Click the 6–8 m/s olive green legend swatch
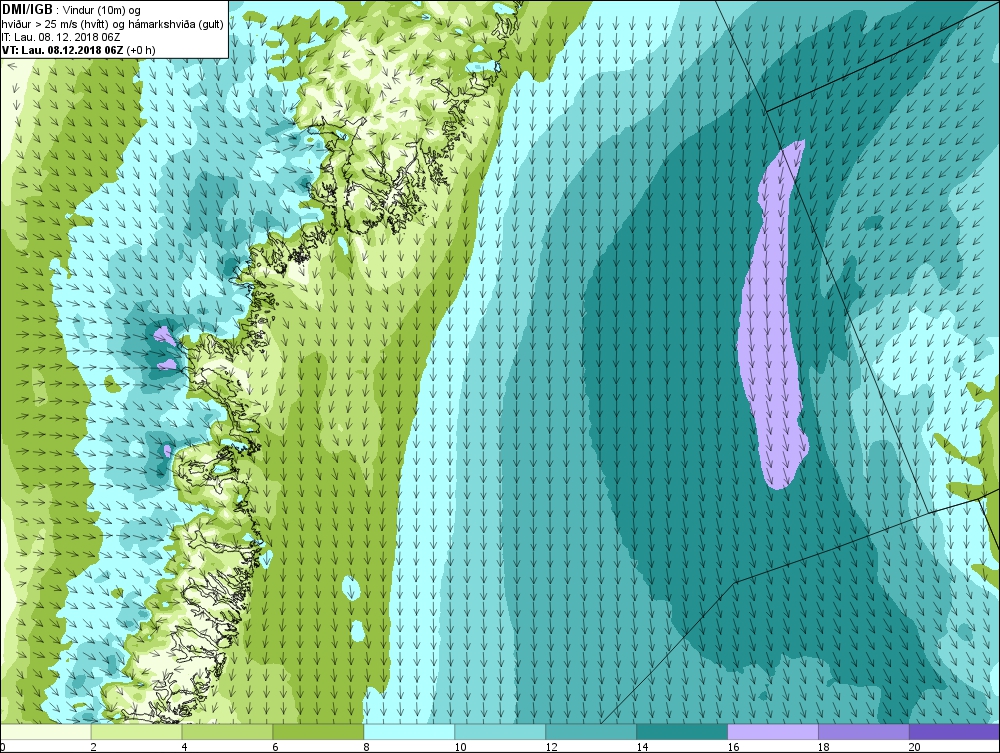1000x753 pixels. pyautogui.click(x=318, y=731)
